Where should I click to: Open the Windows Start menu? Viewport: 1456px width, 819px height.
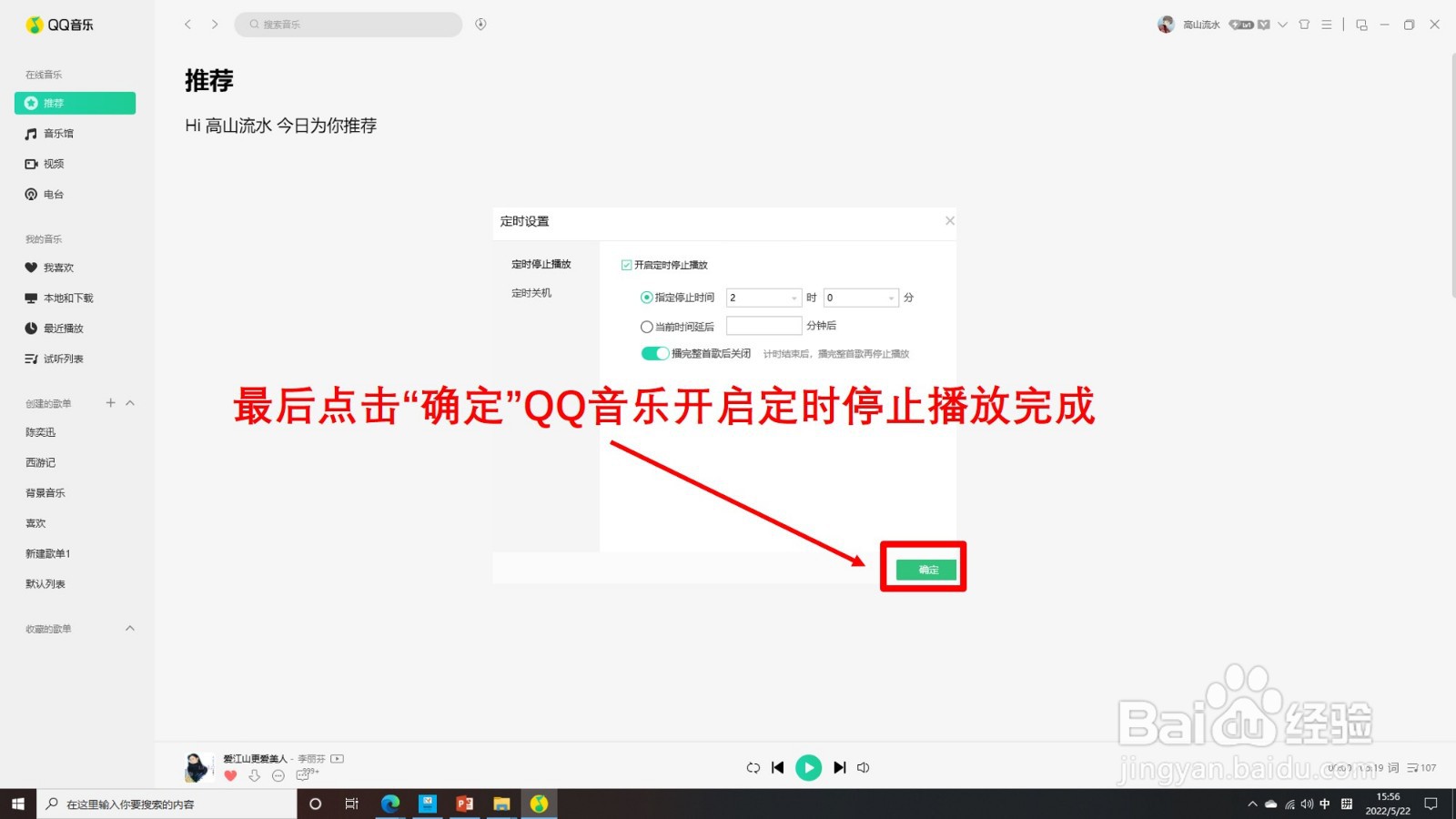click(x=18, y=804)
